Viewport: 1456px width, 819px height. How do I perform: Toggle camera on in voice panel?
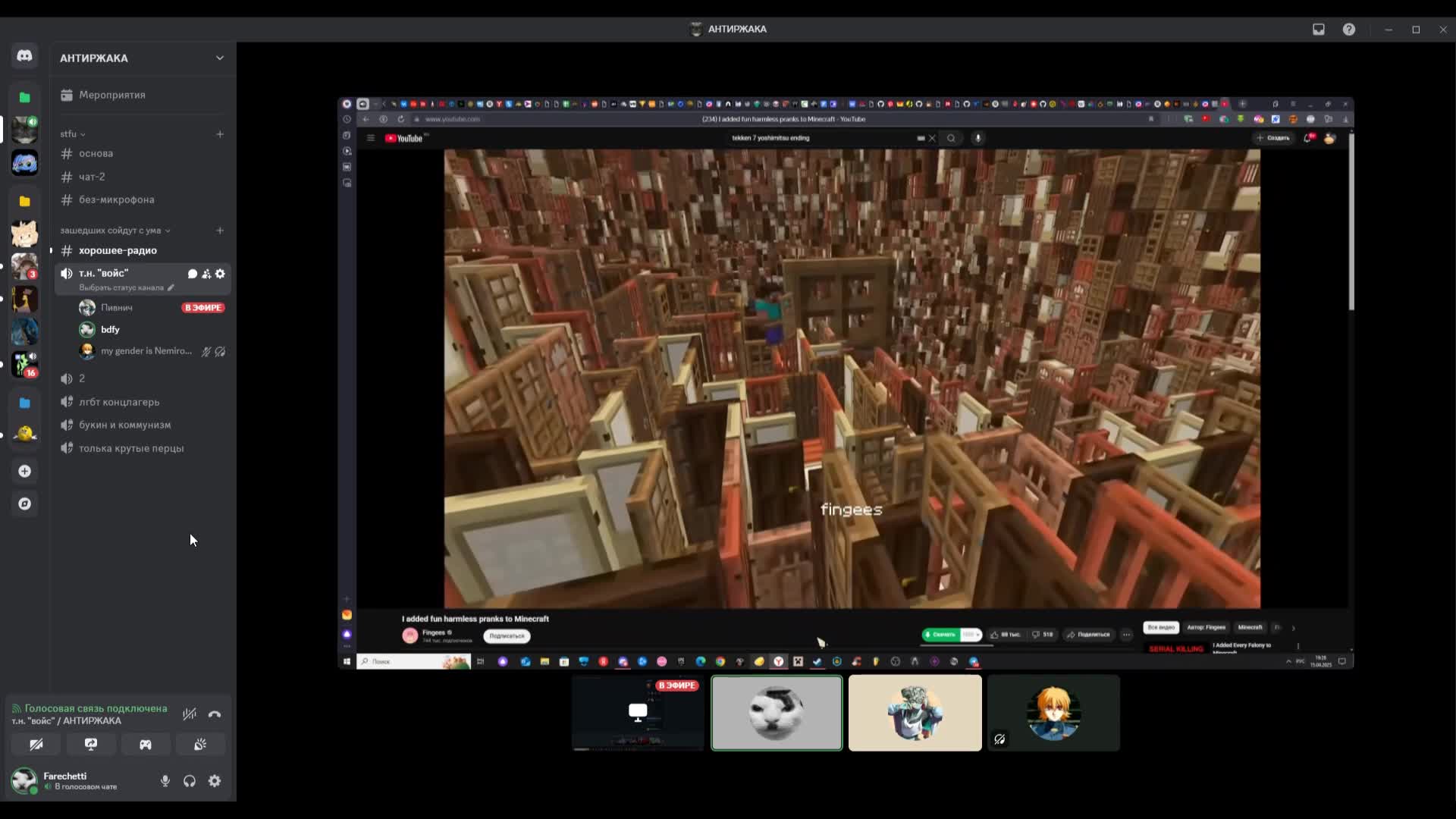[x=36, y=745]
